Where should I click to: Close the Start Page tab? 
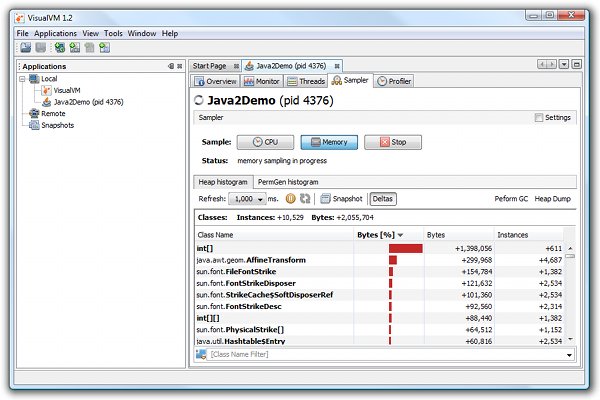point(236,65)
